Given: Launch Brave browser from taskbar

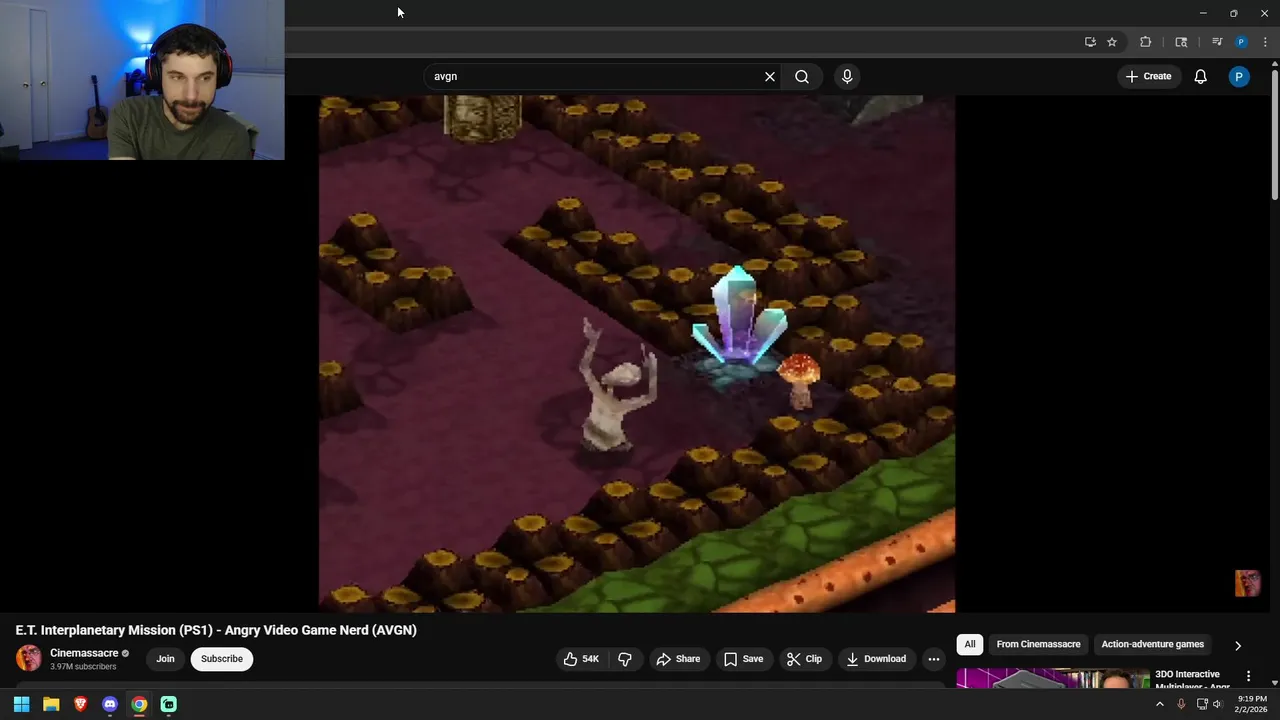Looking at the screenshot, I should tap(80, 704).
